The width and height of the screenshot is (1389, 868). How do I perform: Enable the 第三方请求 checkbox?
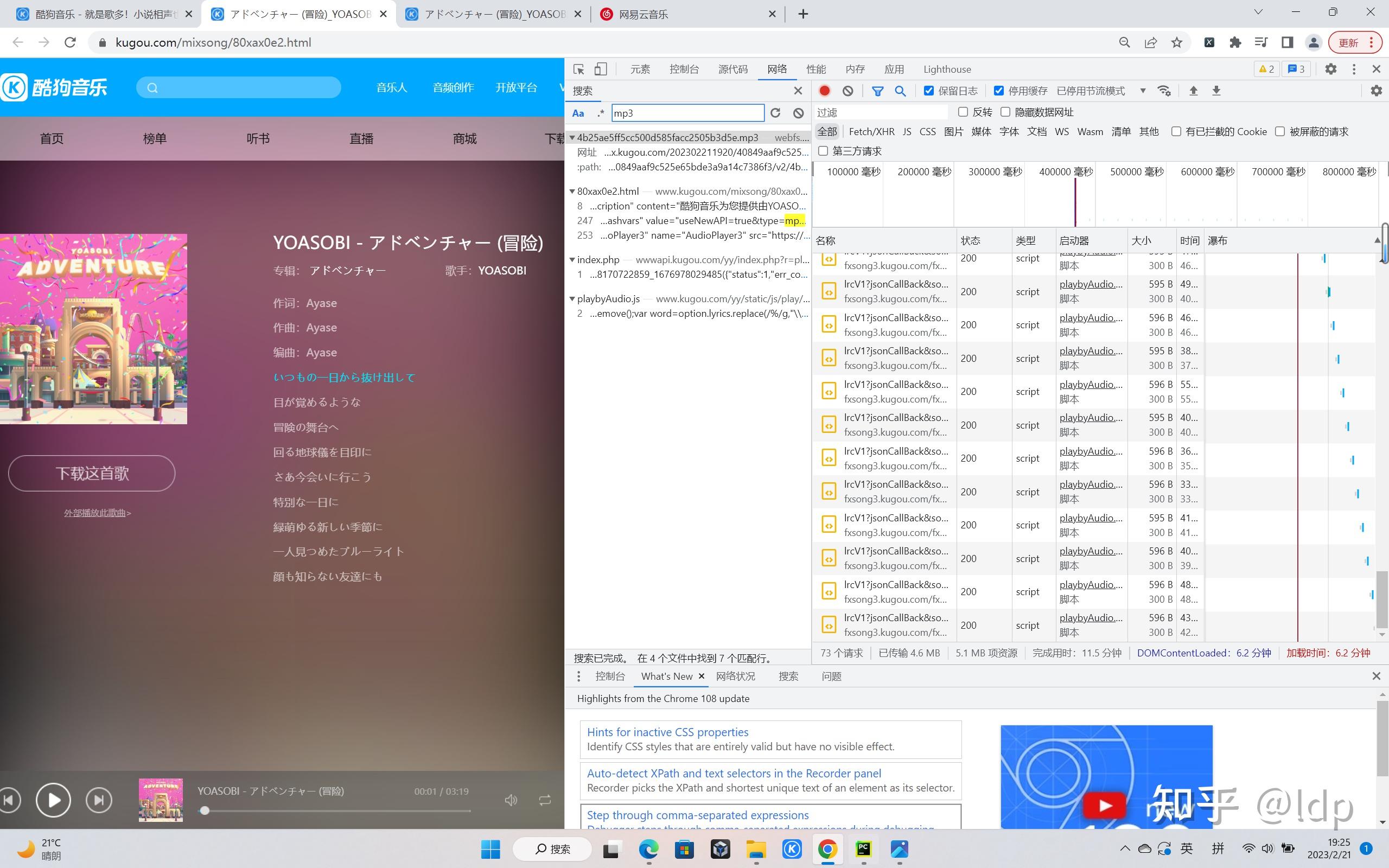coord(823,151)
